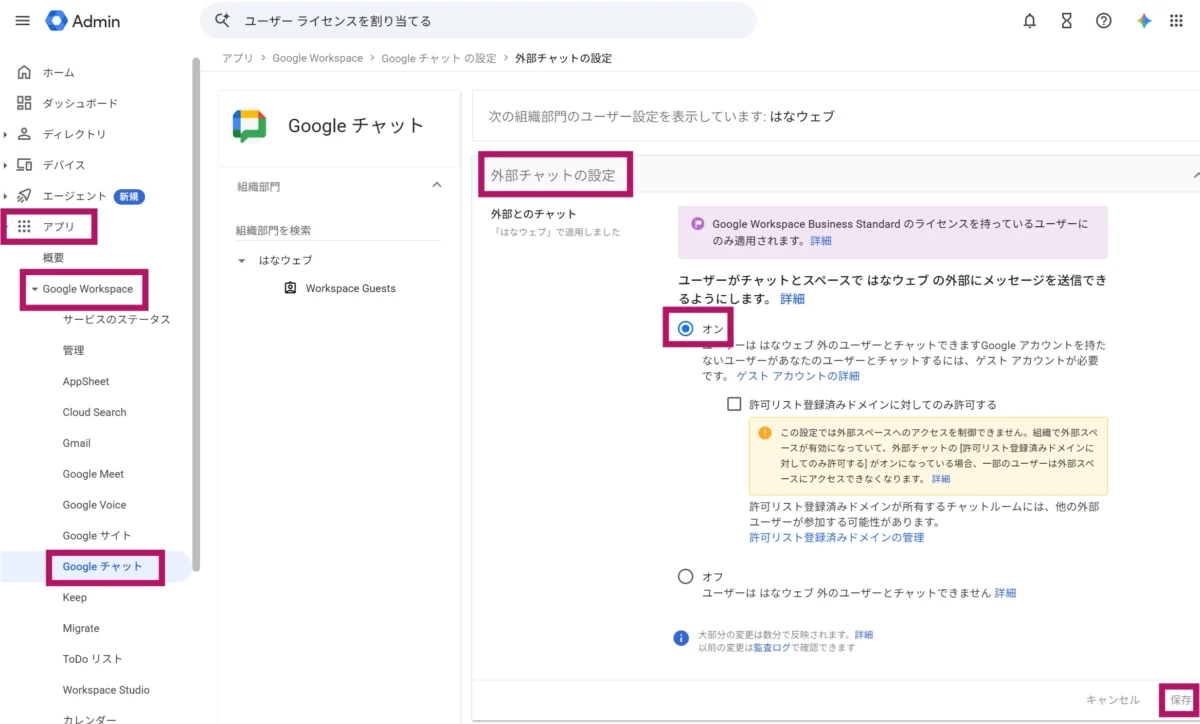Open ToDo リスト in the sidebar
Image resolution: width=1200 pixels, height=724 pixels.
[92, 660]
